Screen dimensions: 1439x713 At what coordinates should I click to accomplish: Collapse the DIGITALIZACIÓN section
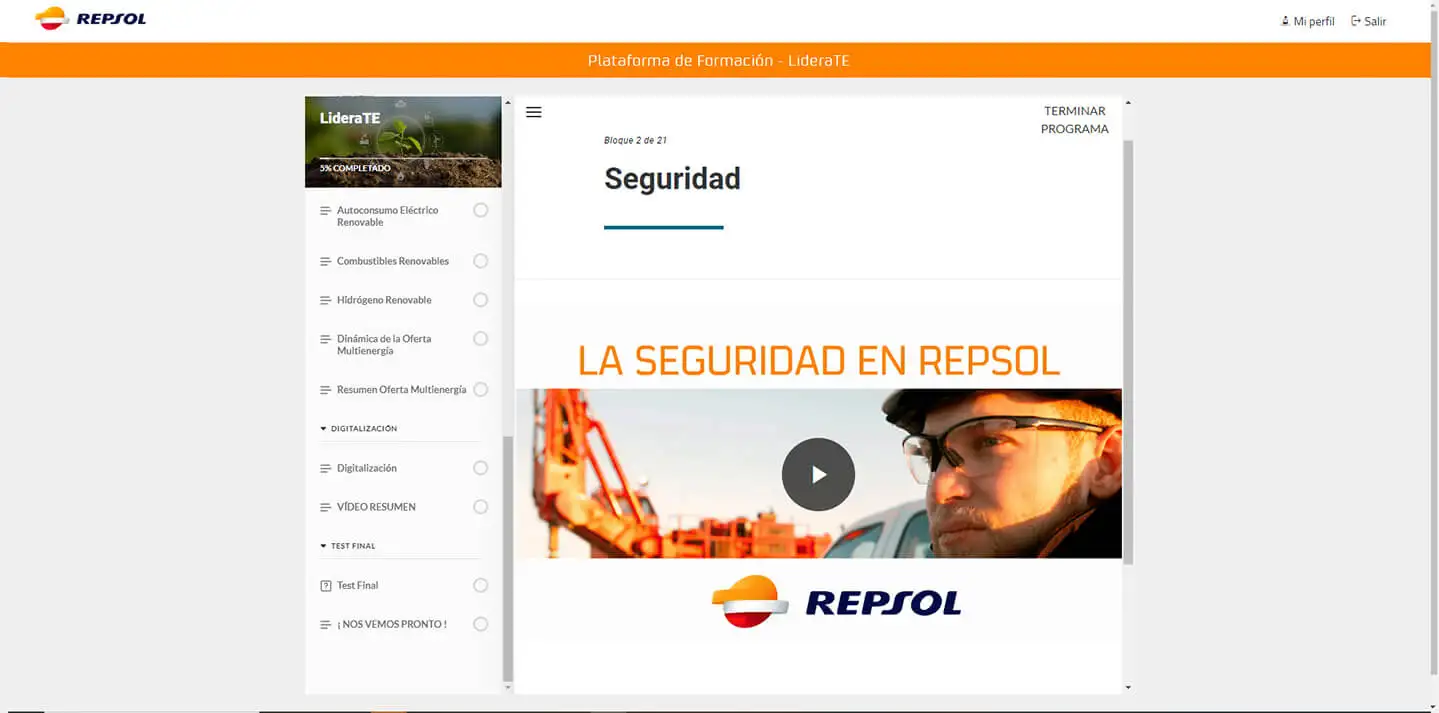point(360,428)
